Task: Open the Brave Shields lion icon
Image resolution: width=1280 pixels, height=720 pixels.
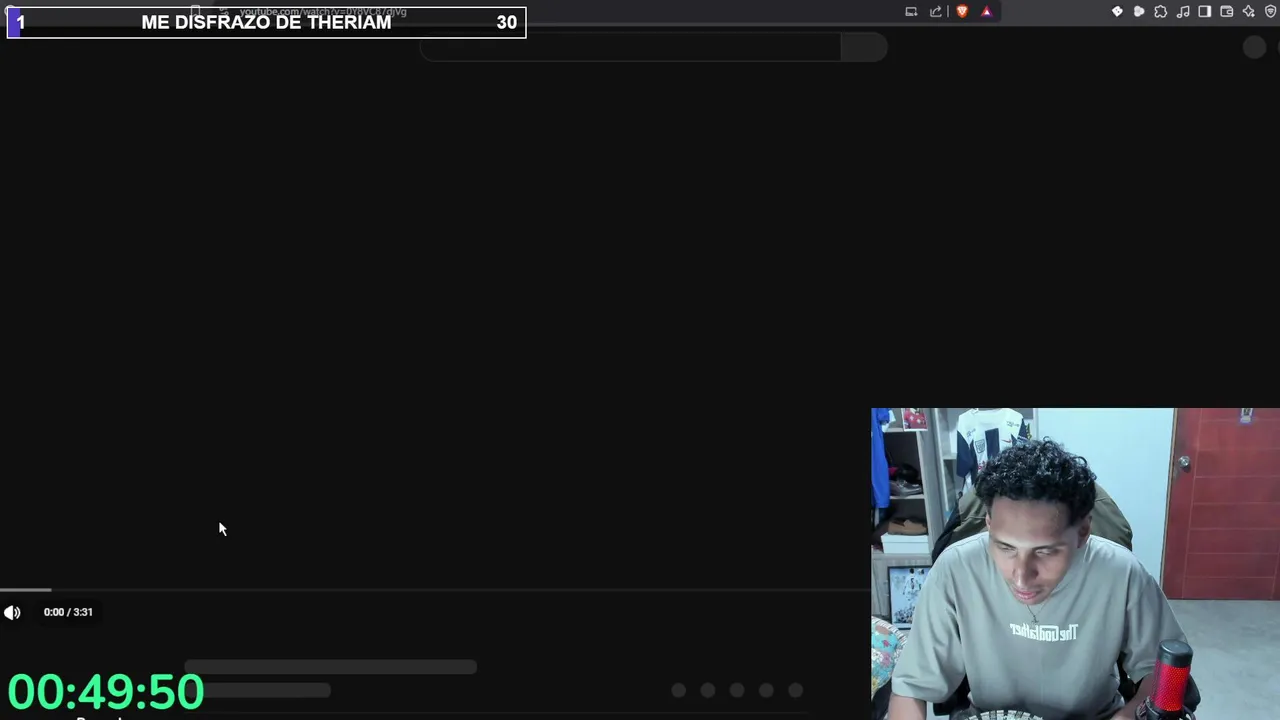Action: [x=962, y=12]
